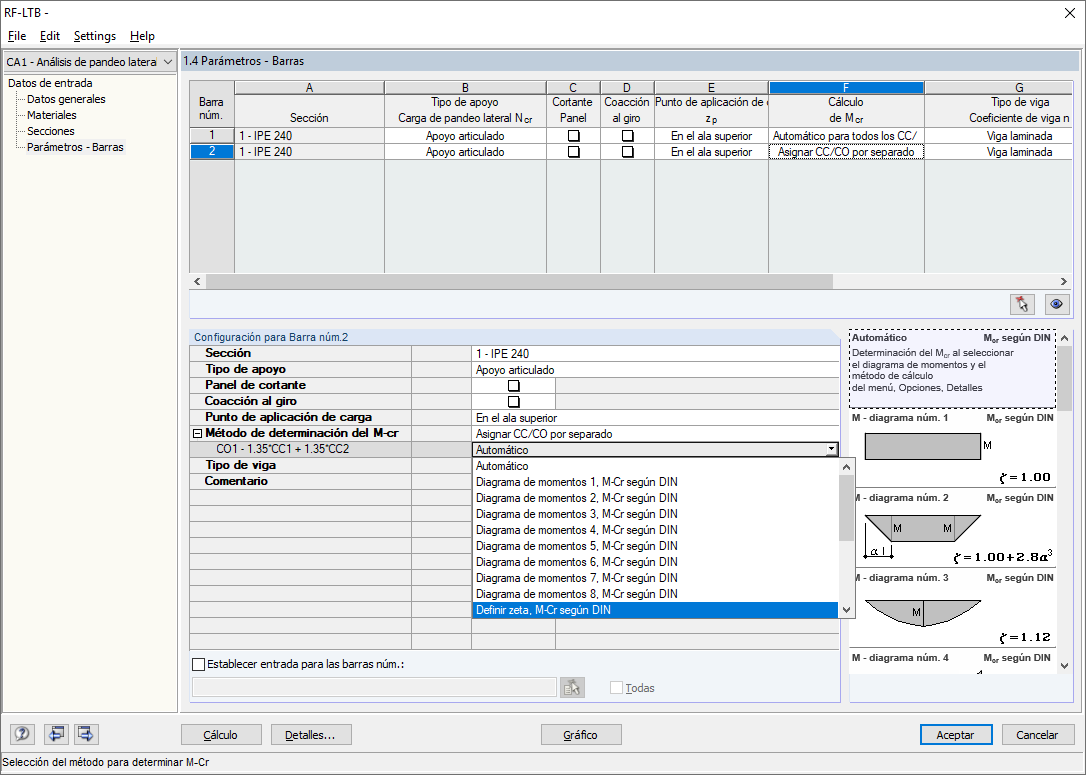The height and width of the screenshot is (775, 1086).
Task: Click 'Automático para todos los CC/' cell
Action: tap(846, 136)
